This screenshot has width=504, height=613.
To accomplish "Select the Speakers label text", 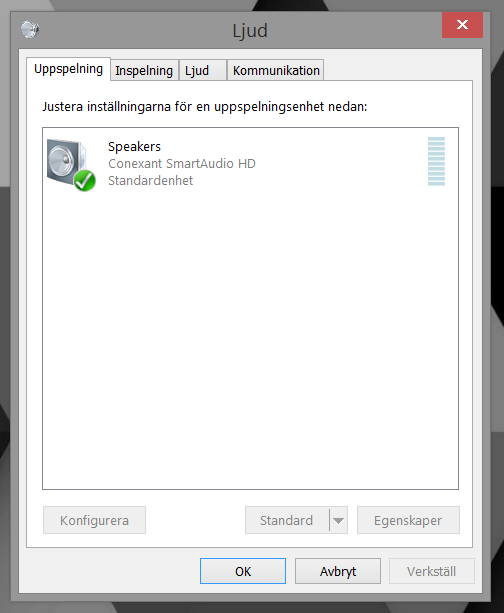I will pos(134,147).
